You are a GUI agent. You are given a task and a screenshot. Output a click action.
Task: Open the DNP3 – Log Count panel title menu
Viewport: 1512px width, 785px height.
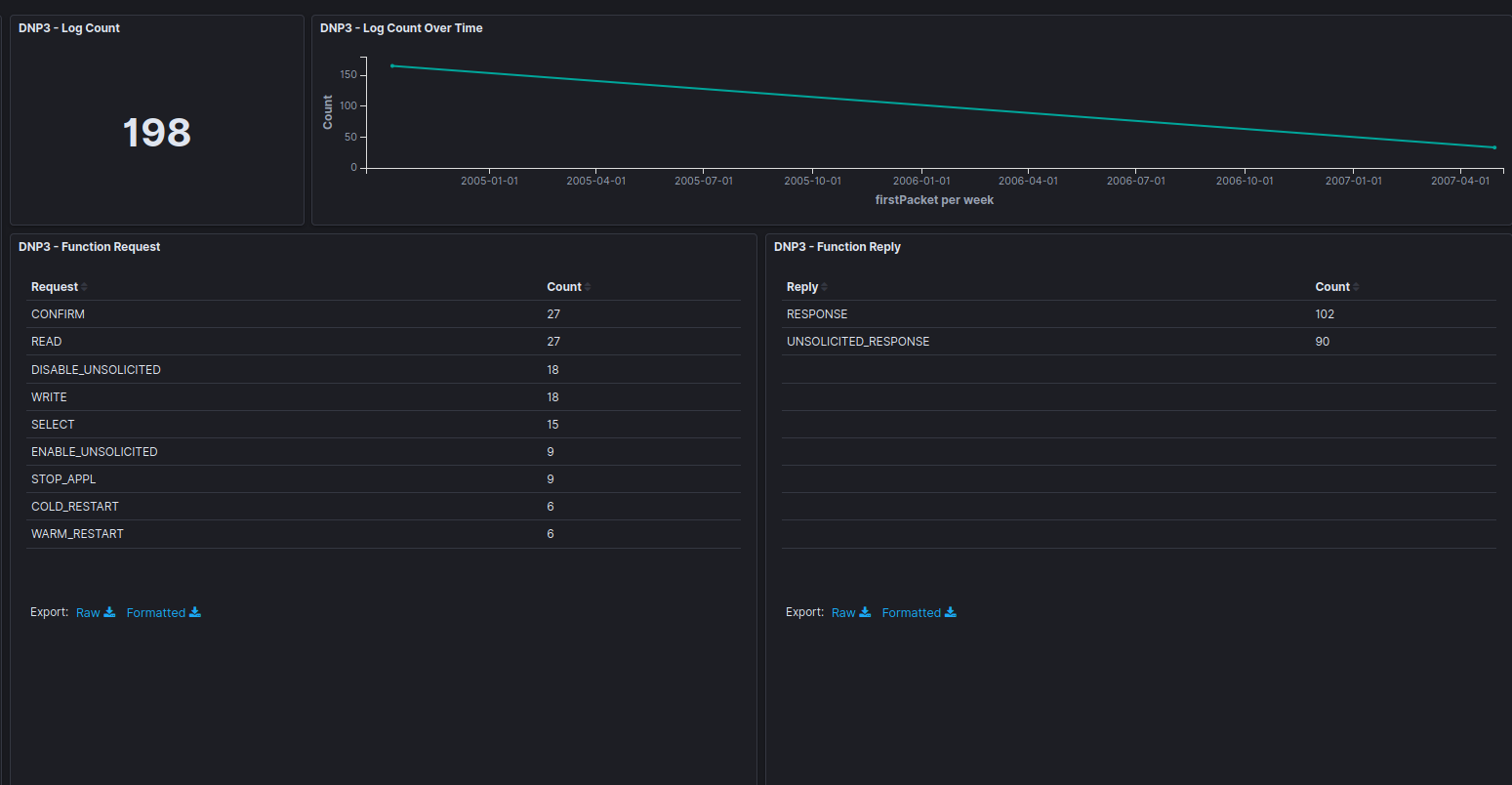68,27
